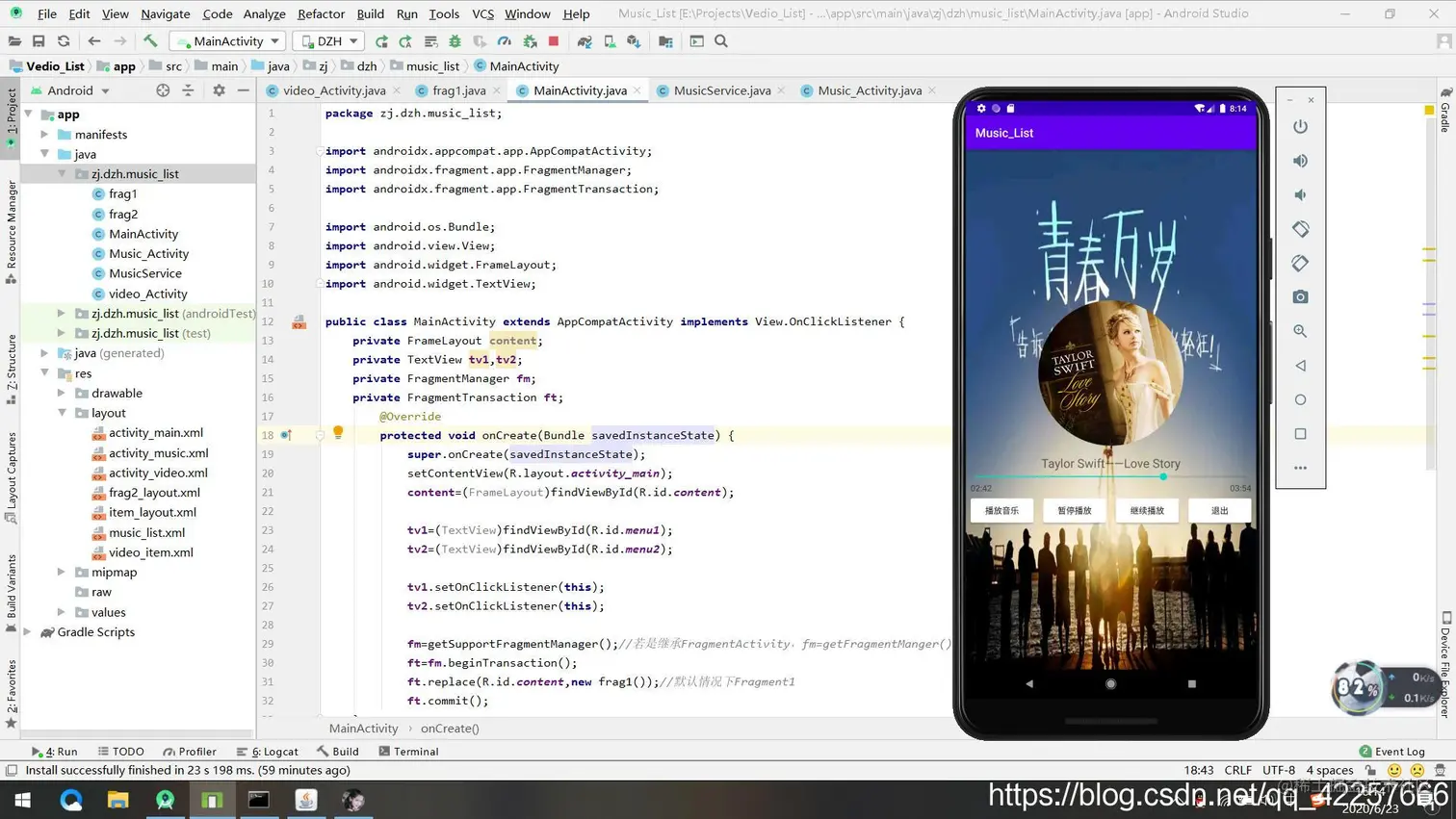Collapse the layout folder
This screenshot has width=1456, height=819.
click(x=62, y=413)
